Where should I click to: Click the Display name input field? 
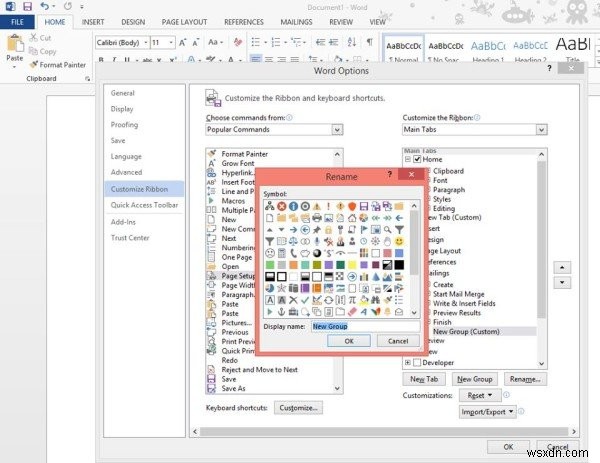tap(365, 326)
